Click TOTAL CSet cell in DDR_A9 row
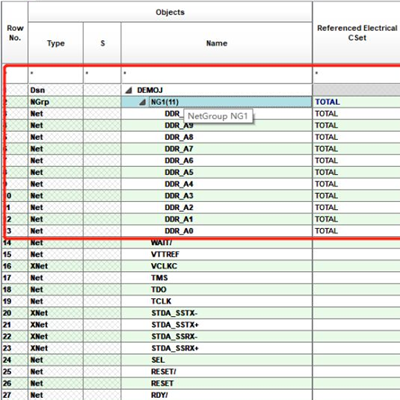The height and width of the screenshot is (400, 400). [x=356, y=126]
